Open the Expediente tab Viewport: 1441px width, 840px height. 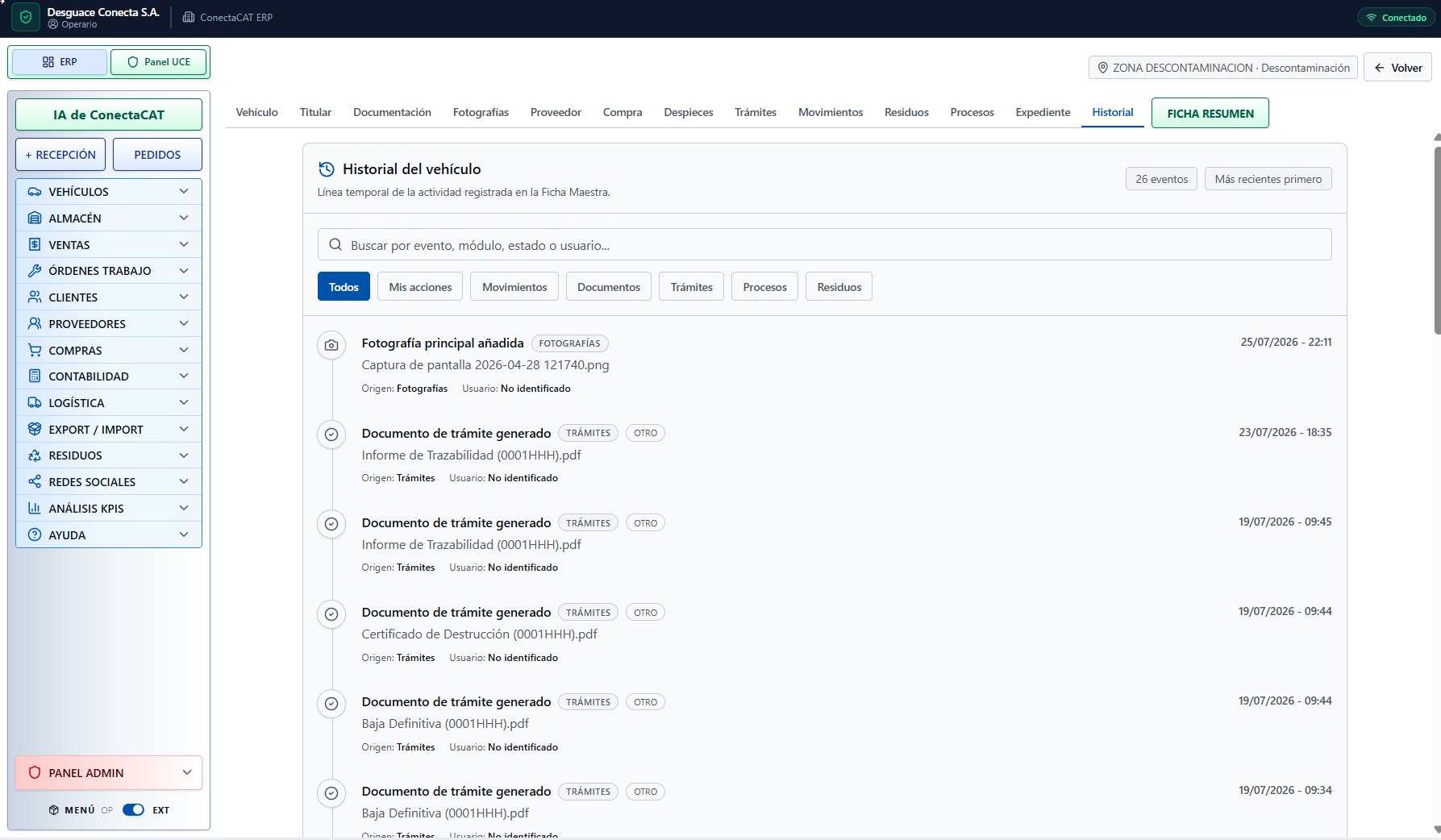pyautogui.click(x=1043, y=113)
